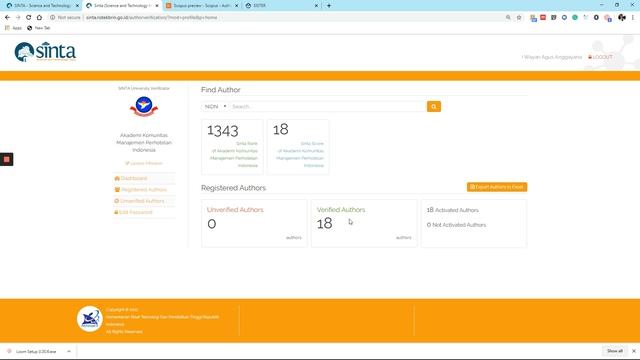The width and height of the screenshot is (640, 360).
Task: Click the green circle extension icon
Action: (575, 18)
